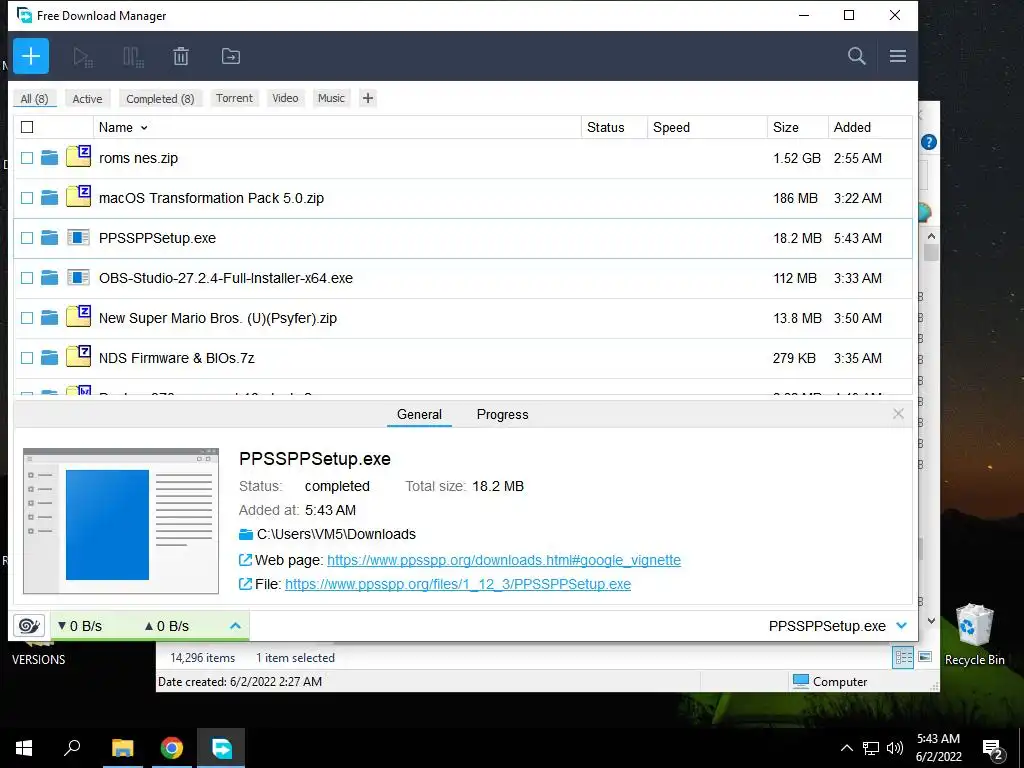Viewport: 1024px width, 768px height.
Task: Open folder icon for PPSSPPSetup.exe row
Action: 50,238
